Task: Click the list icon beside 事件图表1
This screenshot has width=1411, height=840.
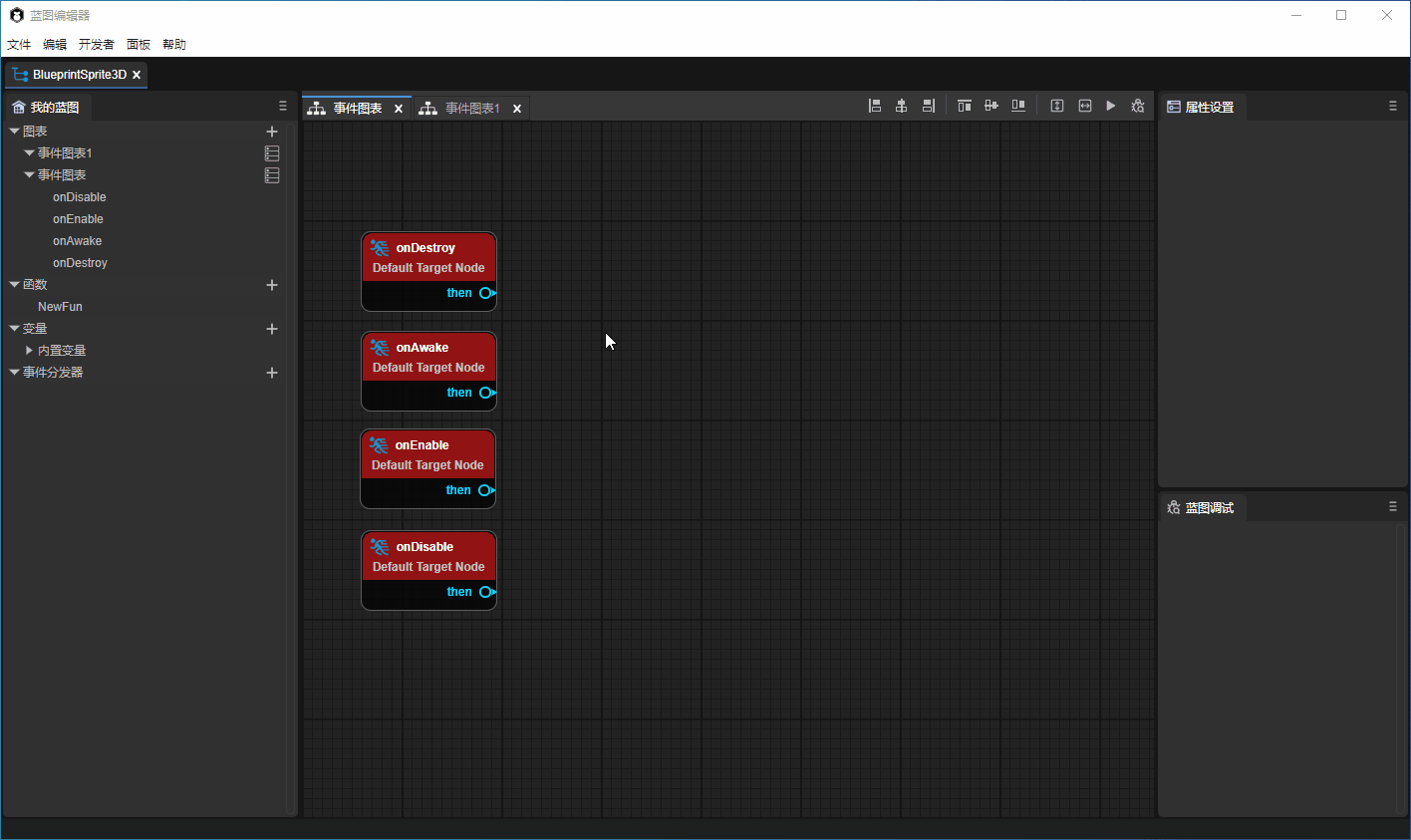Action: [x=272, y=153]
